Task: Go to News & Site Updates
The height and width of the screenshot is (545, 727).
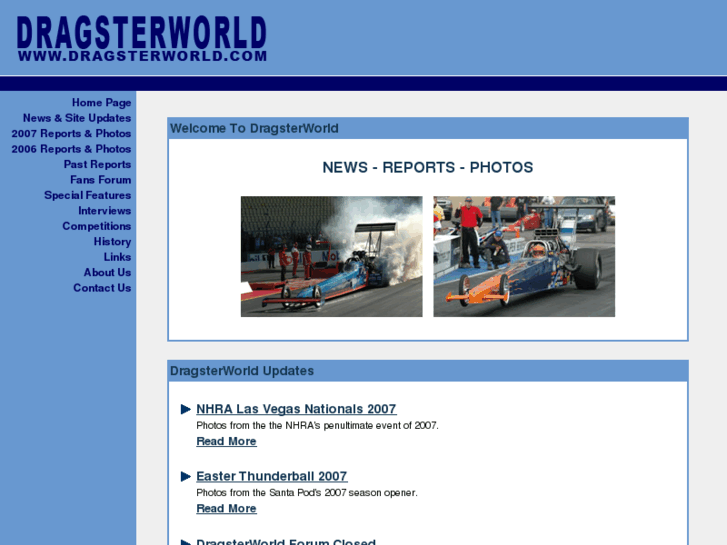Action: (x=77, y=118)
